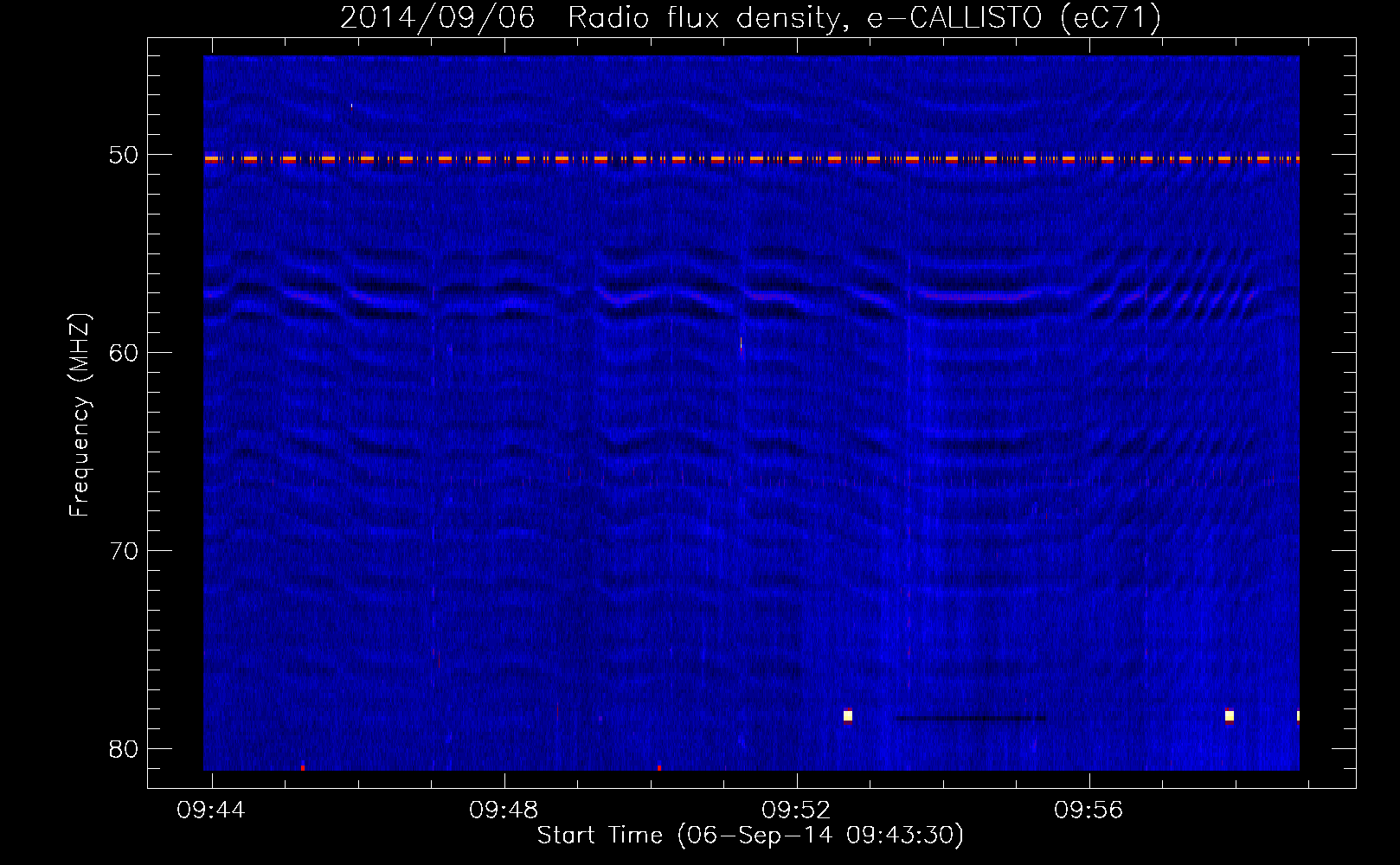Screen dimensions: 1400x865
Task: Click the 80 frequency tick label
Action: [124, 749]
